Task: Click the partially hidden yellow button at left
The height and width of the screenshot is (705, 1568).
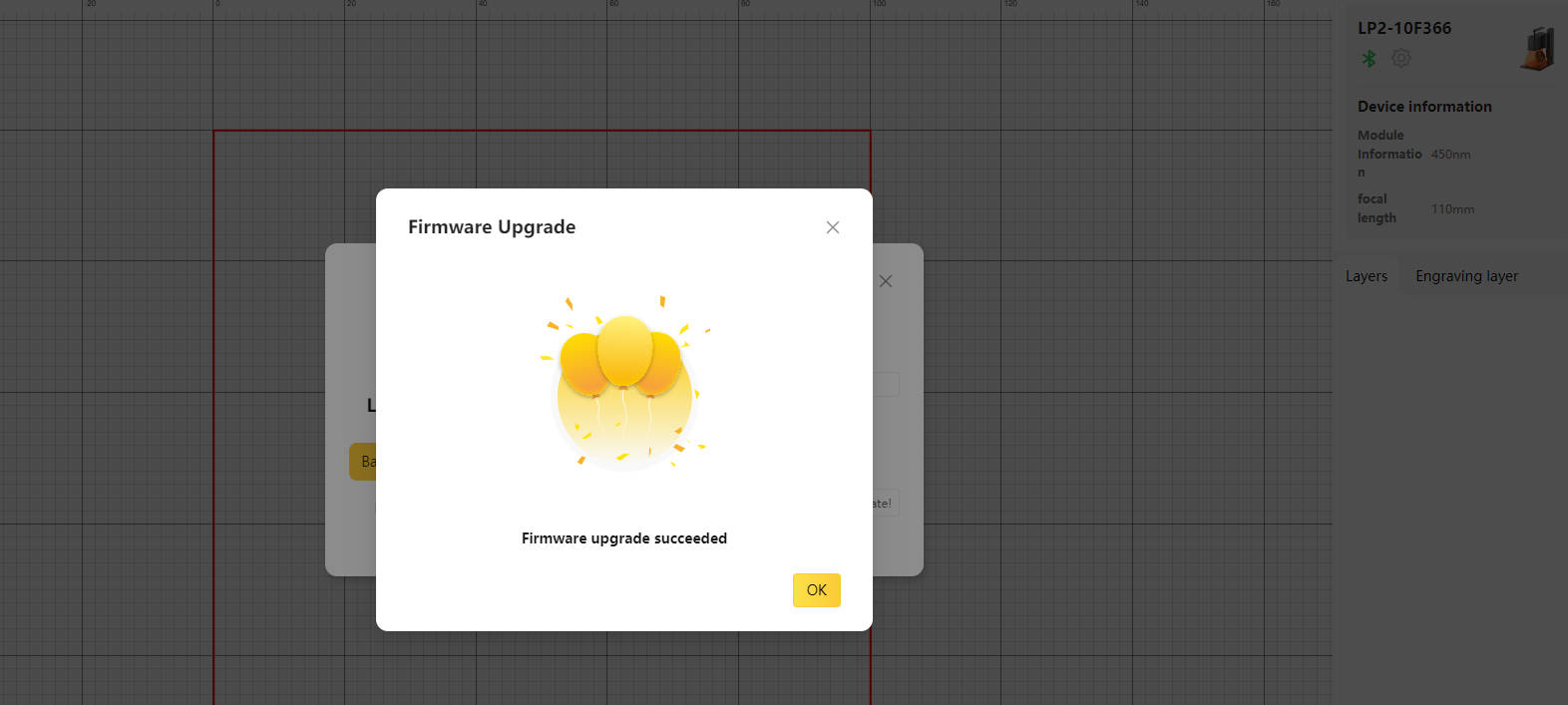Action: click(x=362, y=462)
